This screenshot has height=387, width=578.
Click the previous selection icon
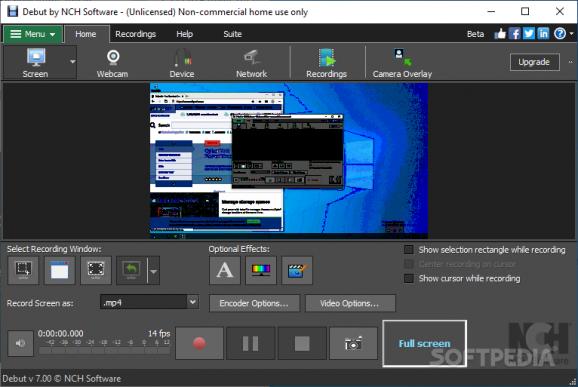pos(132,271)
